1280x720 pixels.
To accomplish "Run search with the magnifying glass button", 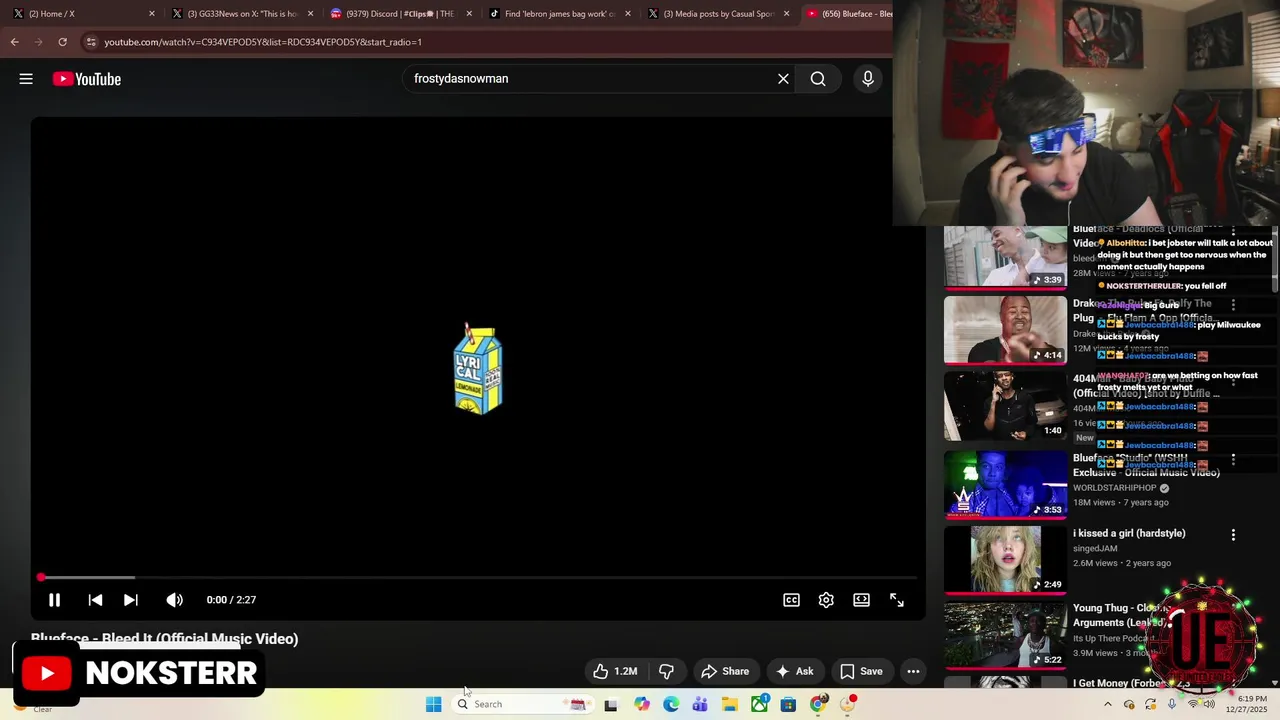I will coord(818,79).
